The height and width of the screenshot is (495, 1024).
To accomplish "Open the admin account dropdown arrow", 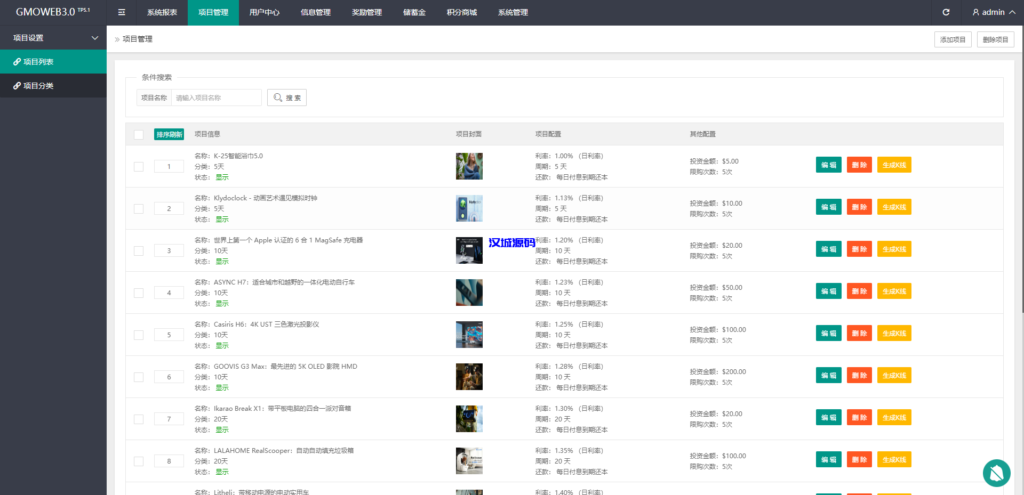I will click(x=1012, y=12).
